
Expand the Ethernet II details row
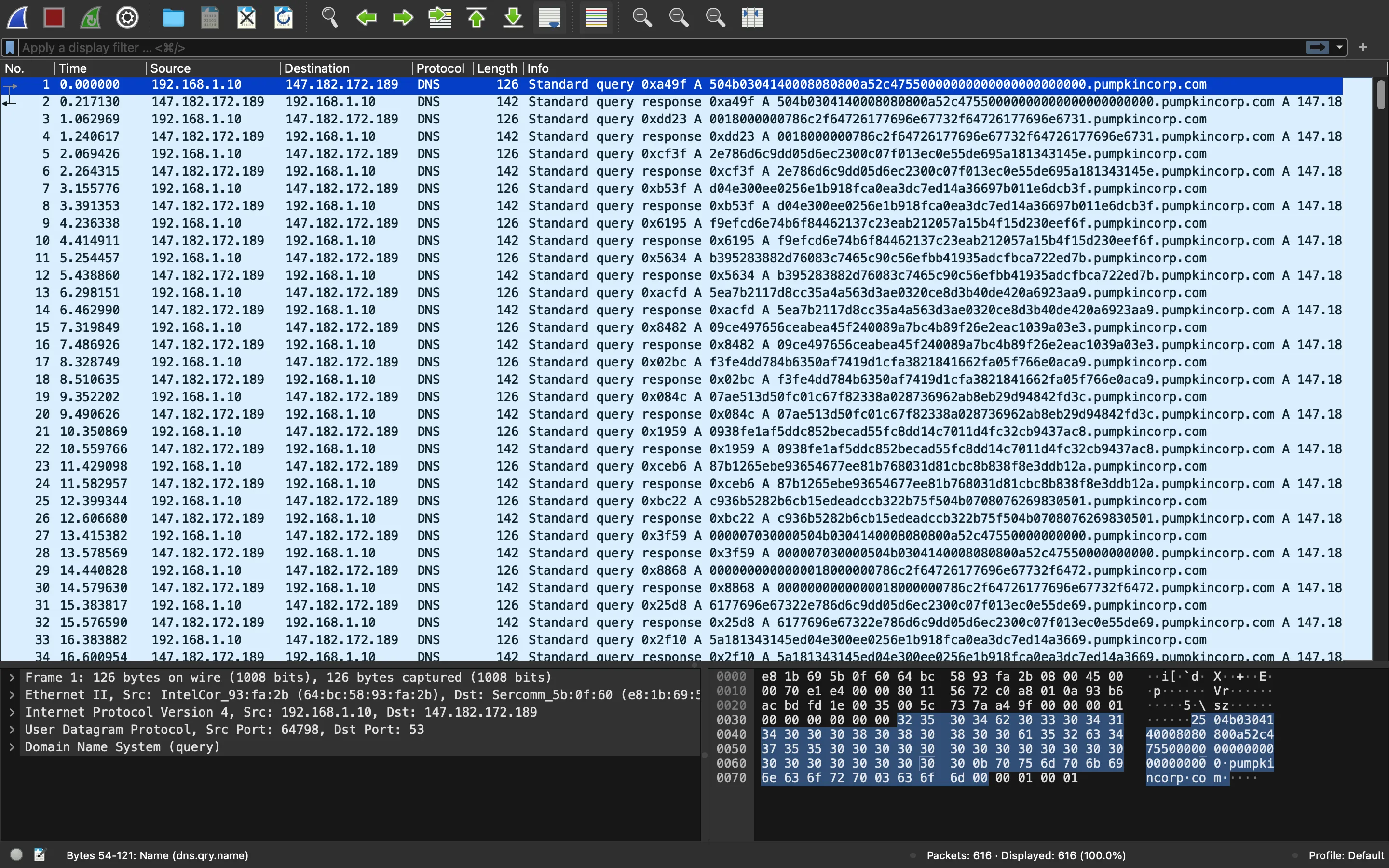tap(12, 694)
